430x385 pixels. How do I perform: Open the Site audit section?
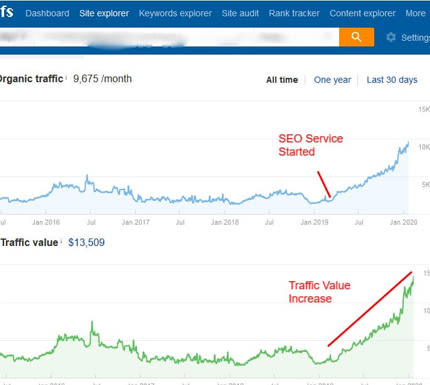click(x=240, y=13)
